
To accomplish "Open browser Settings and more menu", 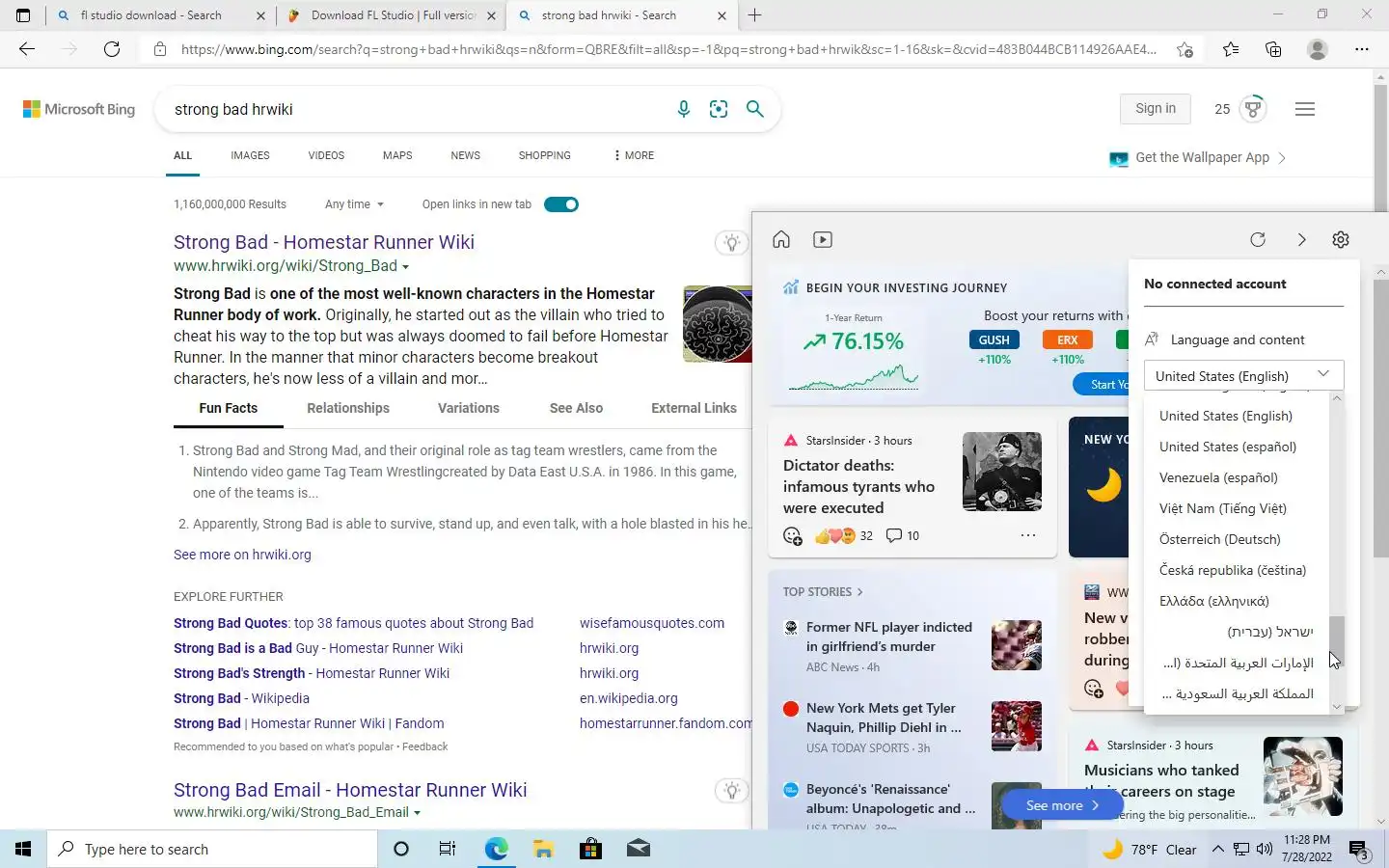I will coord(1362,49).
